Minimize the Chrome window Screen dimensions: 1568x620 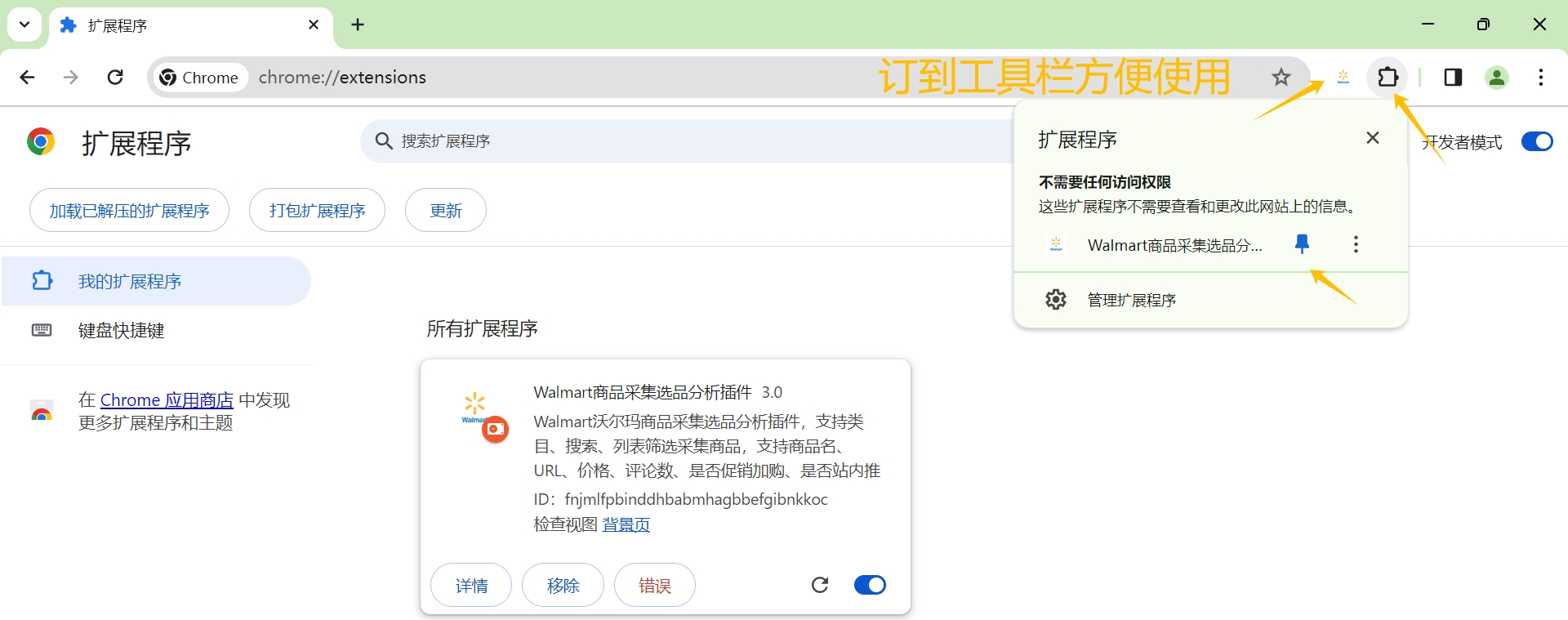click(1428, 25)
